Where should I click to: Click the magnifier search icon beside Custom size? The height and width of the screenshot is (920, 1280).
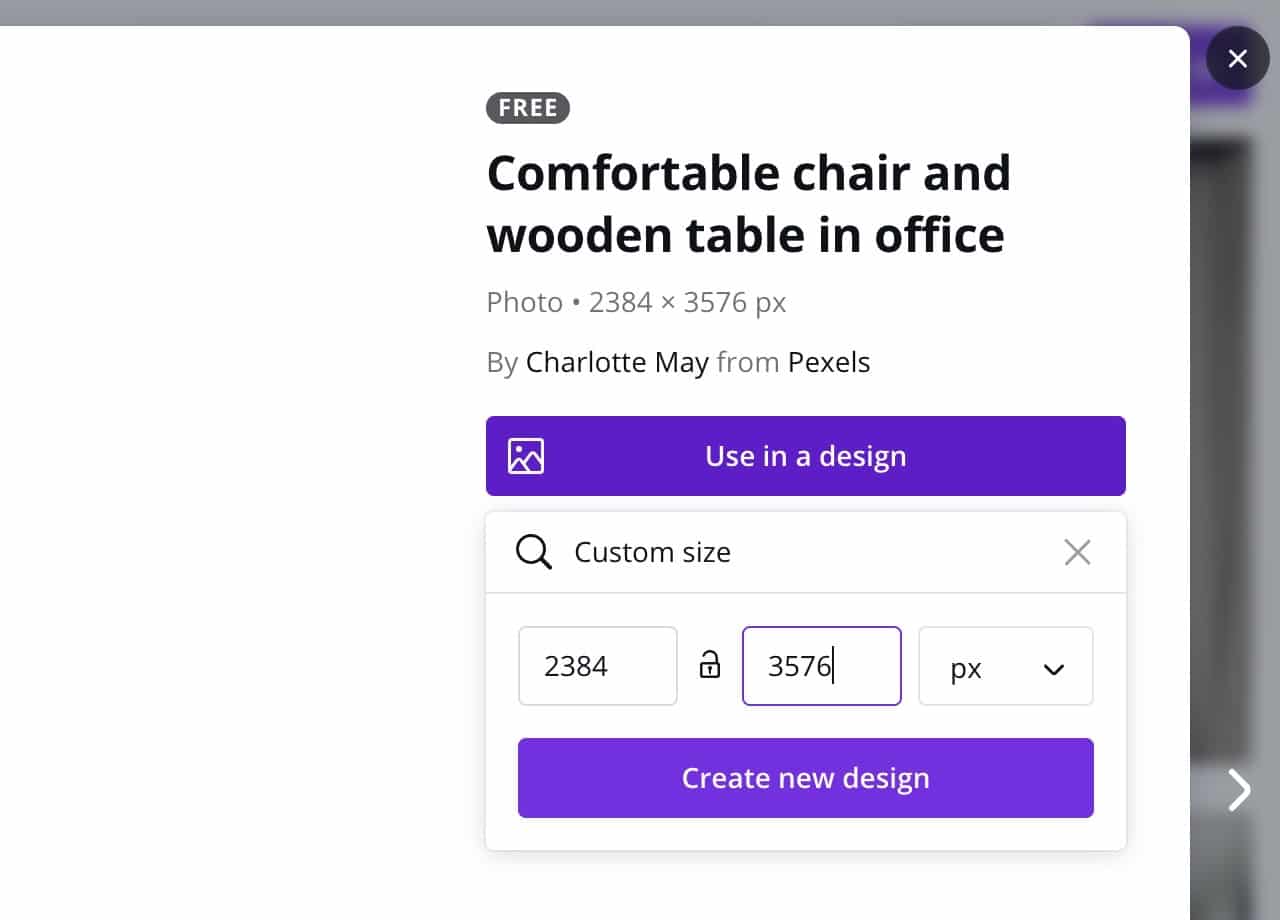(x=534, y=552)
